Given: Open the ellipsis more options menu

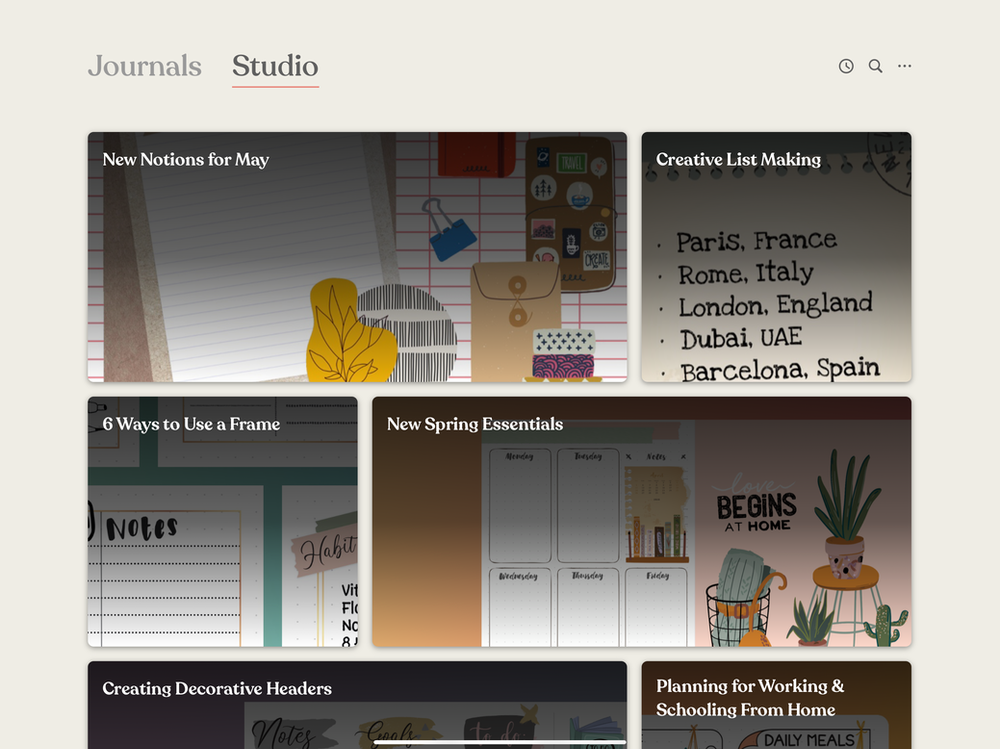Looking at the screenshot, I should (x=904, y=65).
